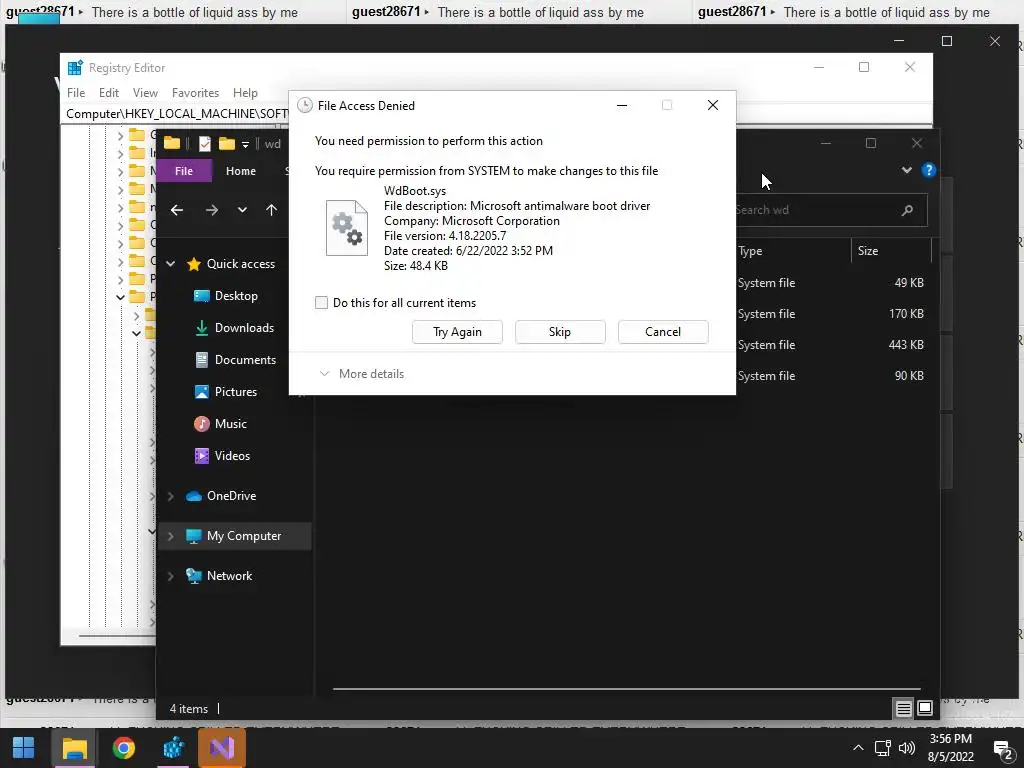
Task: Select the Network icon
Action: click(193, 576)
